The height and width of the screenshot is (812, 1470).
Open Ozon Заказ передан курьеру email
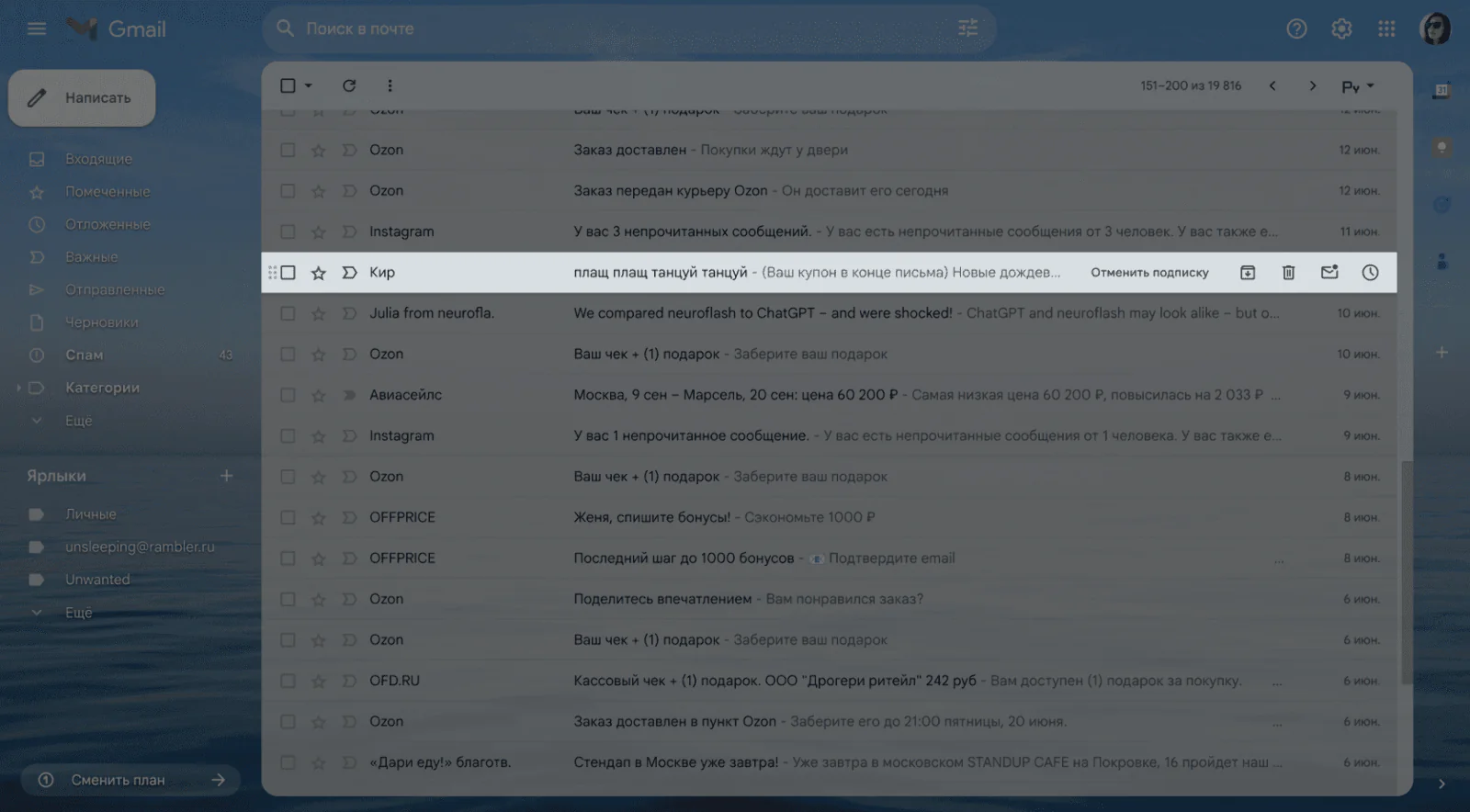point(830,191)
